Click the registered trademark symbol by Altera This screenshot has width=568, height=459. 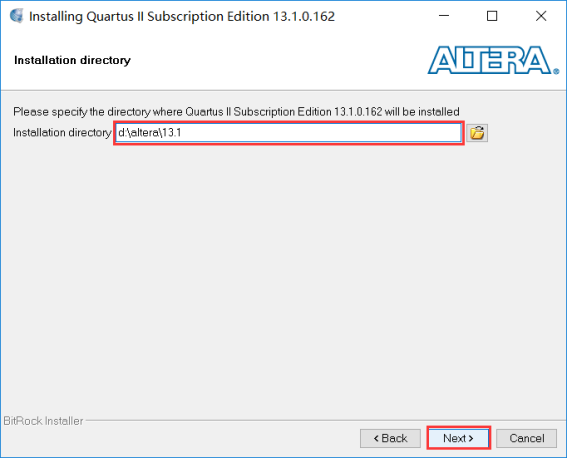(x=556, y=72)
